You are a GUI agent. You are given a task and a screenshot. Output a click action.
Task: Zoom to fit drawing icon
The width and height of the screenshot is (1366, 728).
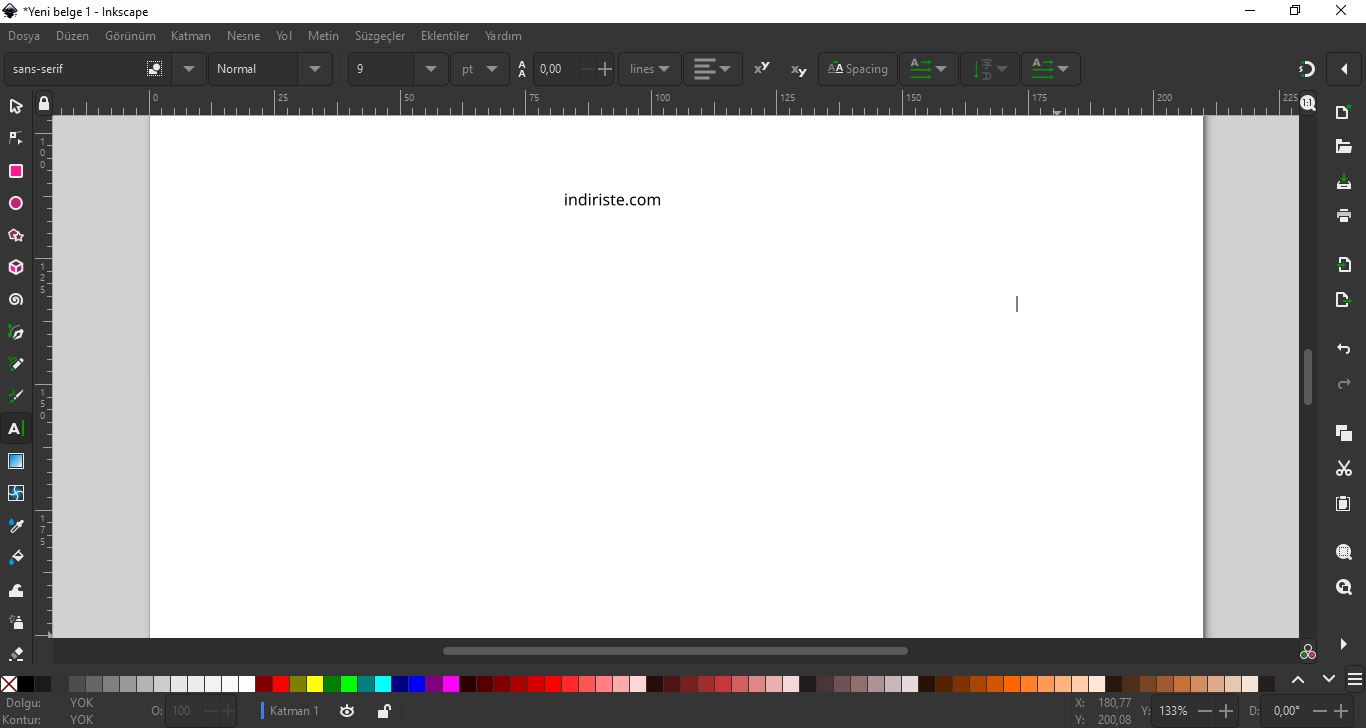(x=1344, y=587)
